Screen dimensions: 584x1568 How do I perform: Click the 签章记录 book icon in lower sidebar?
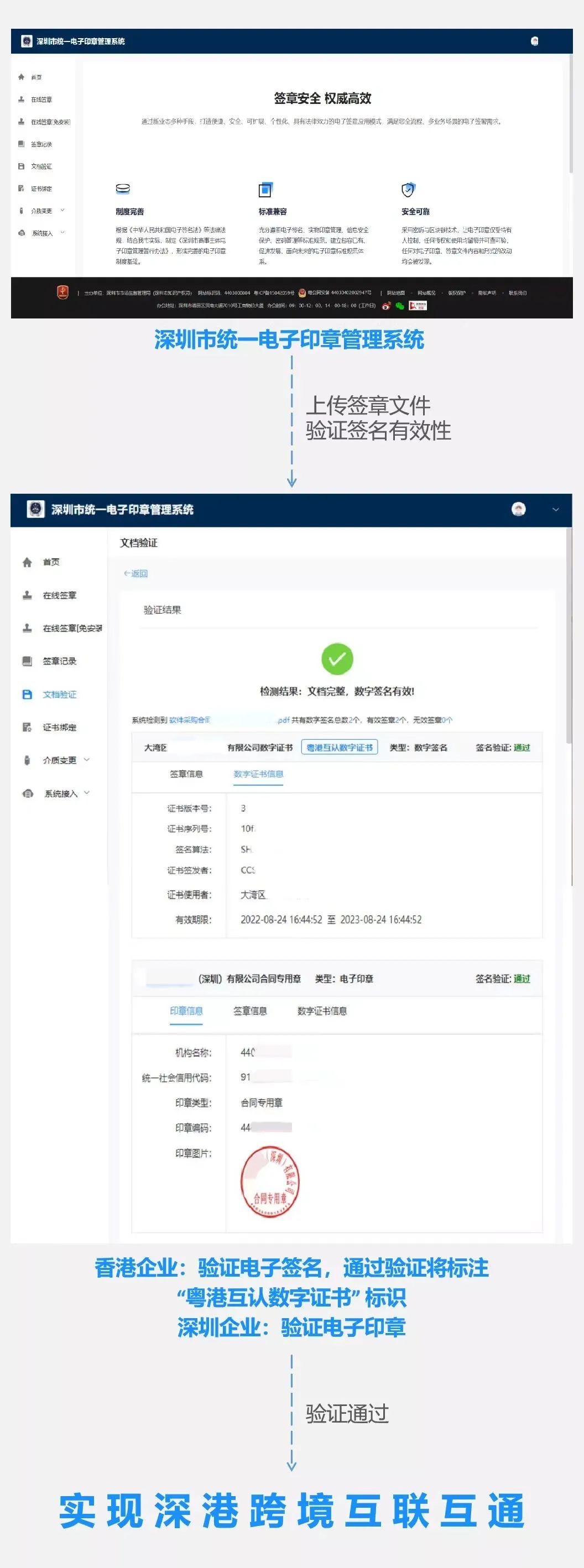[x=27, y=661]
